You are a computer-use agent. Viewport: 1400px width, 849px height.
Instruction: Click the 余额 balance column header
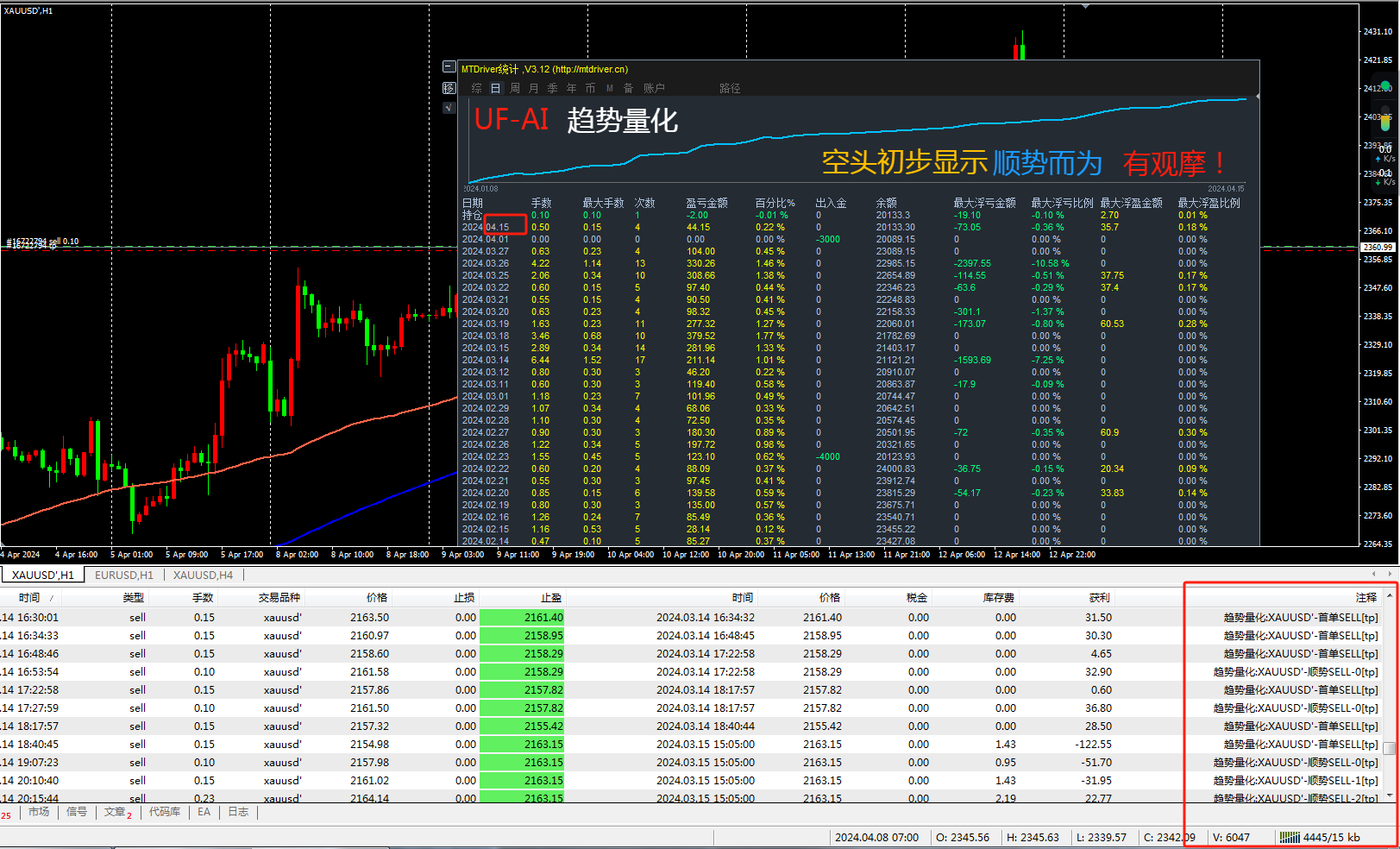[886, 203]
